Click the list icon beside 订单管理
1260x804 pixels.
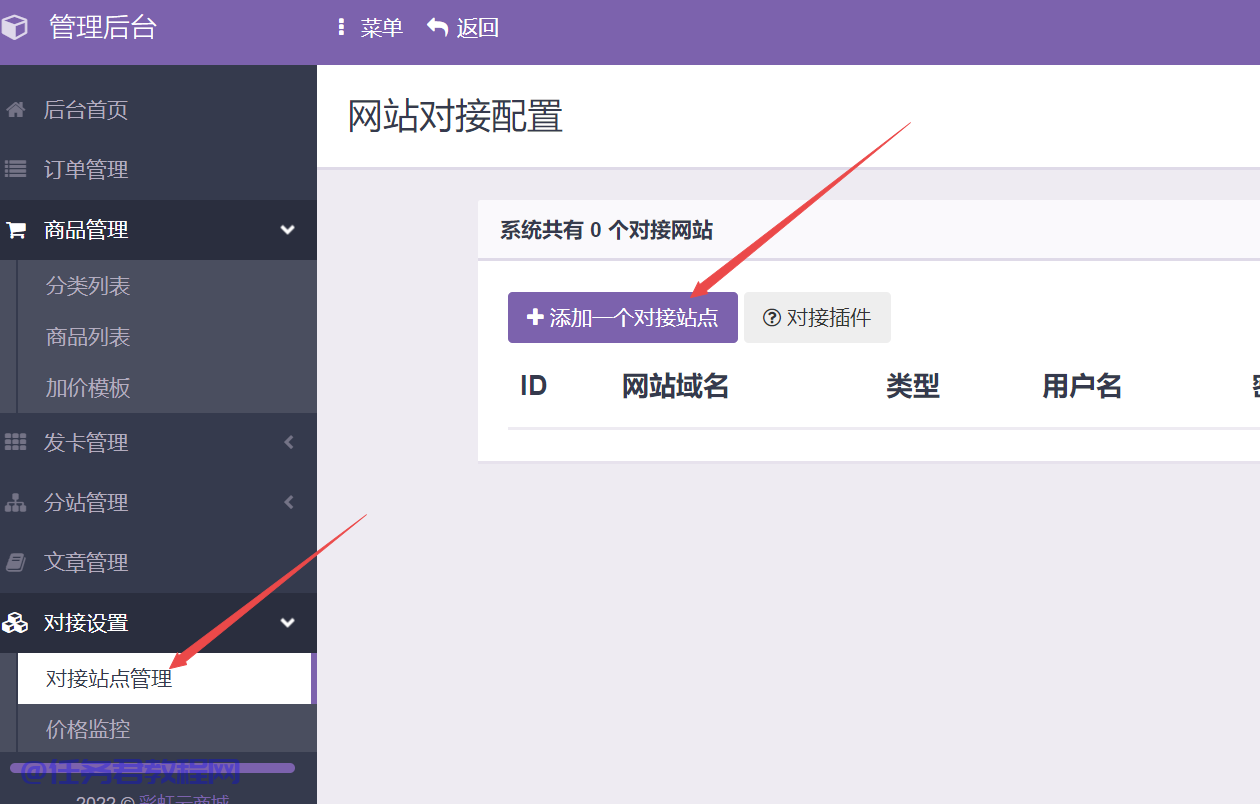pyautogui.click(x=15, y=170)
